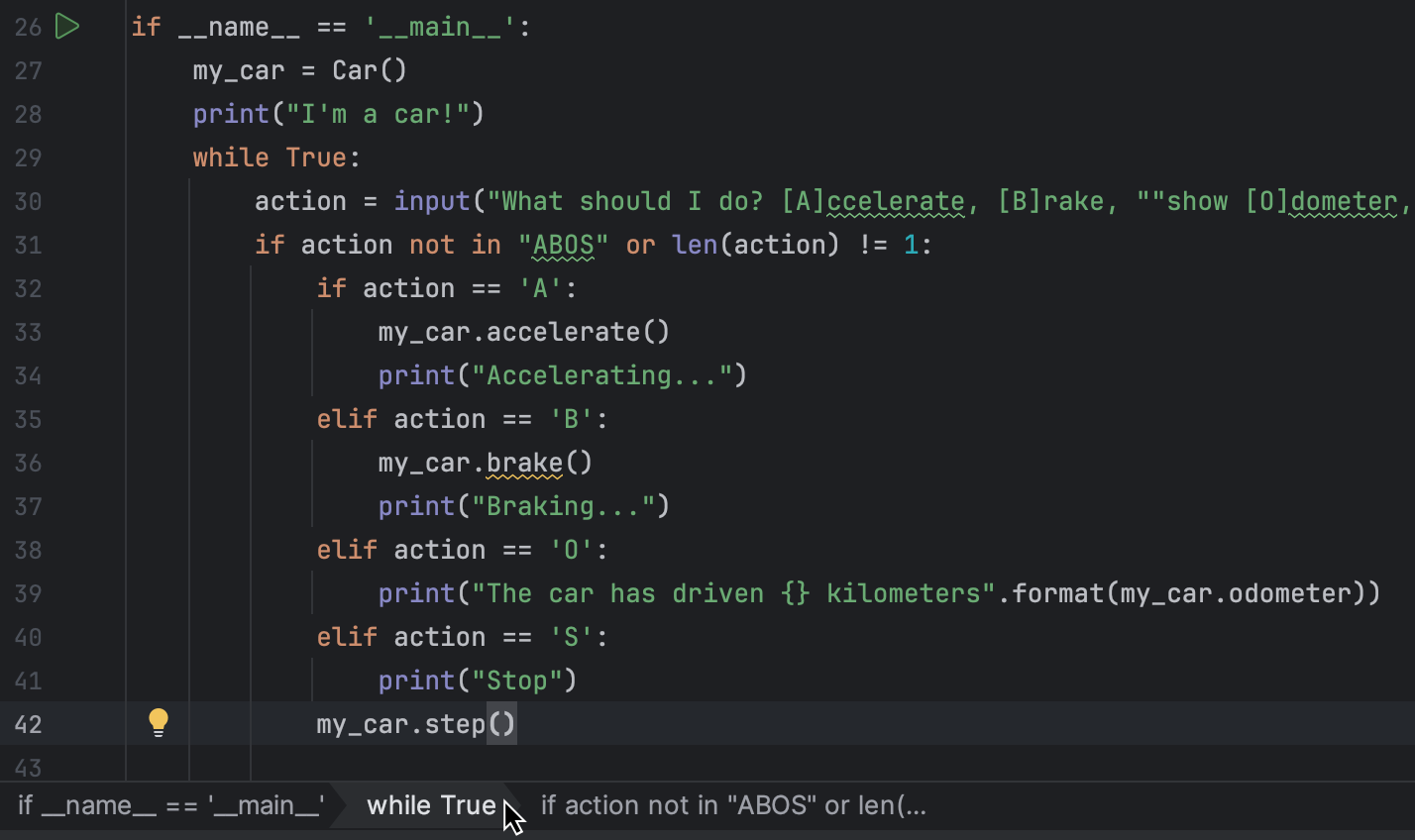Image resolution: width=1415 pixels, height=840 pixels.
Task: Click the misspelled word 'brake' on line 36
Action: 525,463
